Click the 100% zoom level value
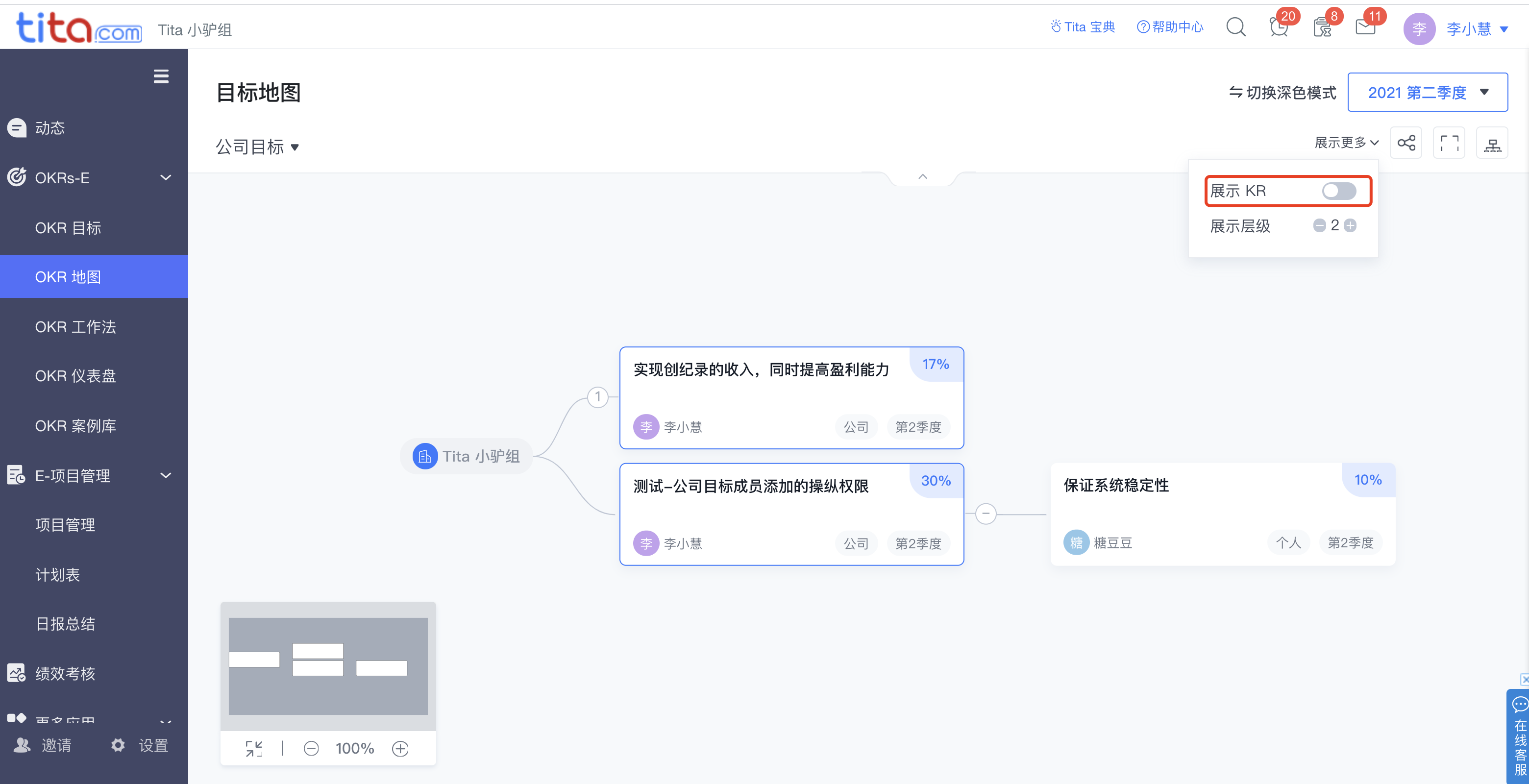Viewport: 1529px width, 784px height. [354, 748]
